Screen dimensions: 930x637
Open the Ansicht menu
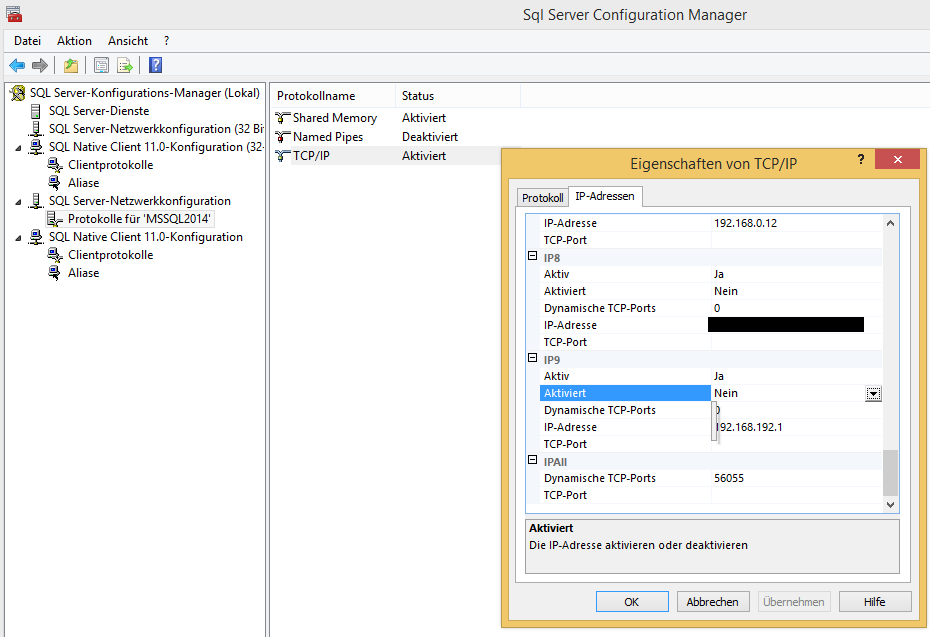[128, 41]
